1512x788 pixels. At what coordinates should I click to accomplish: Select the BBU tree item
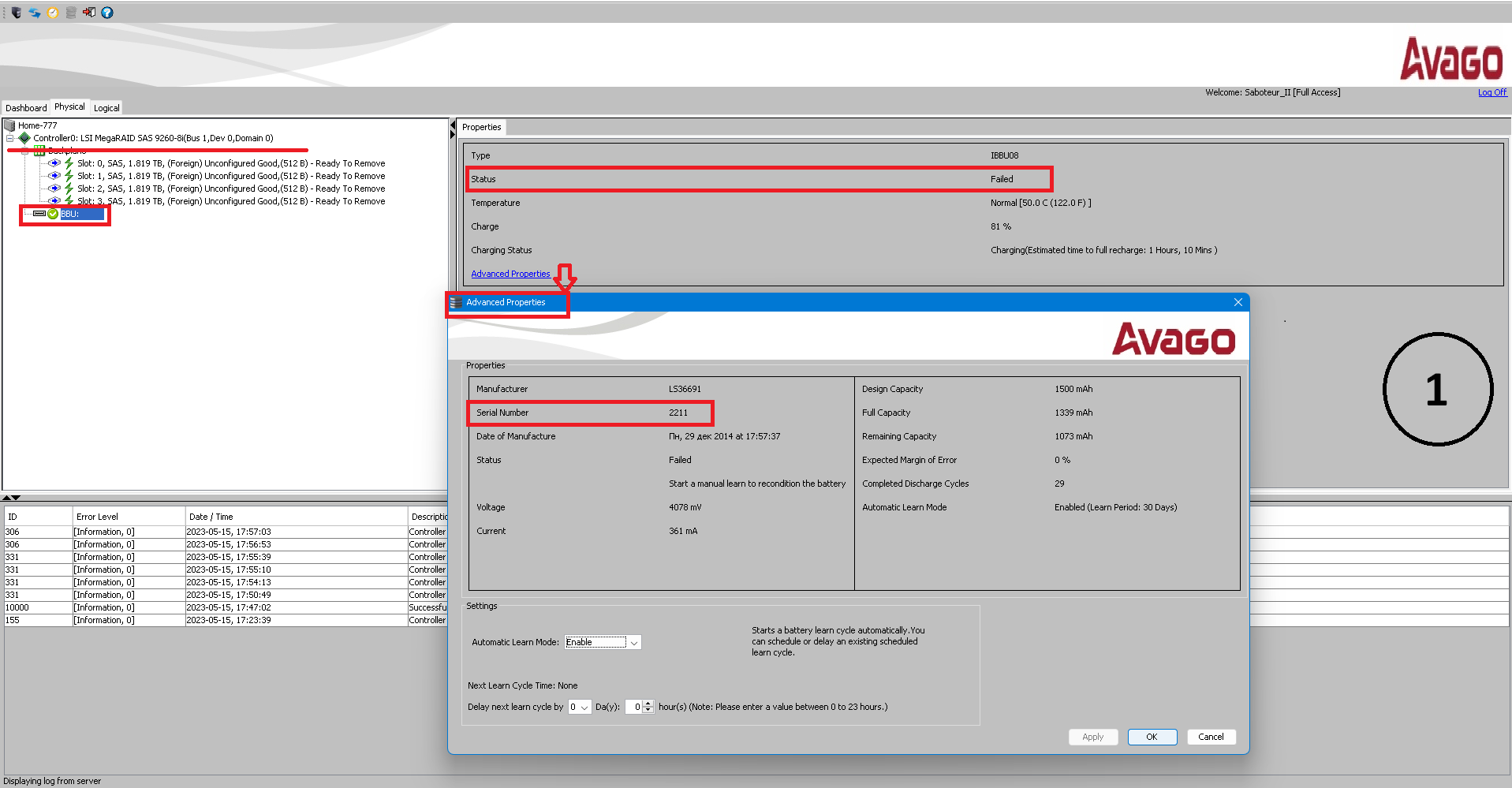pos(82,214)
